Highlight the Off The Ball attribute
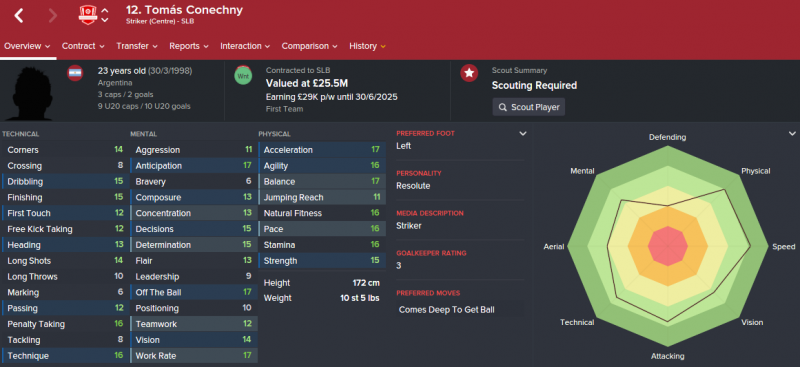Viewport: 800px width, 367px height. tap(194, 292)
